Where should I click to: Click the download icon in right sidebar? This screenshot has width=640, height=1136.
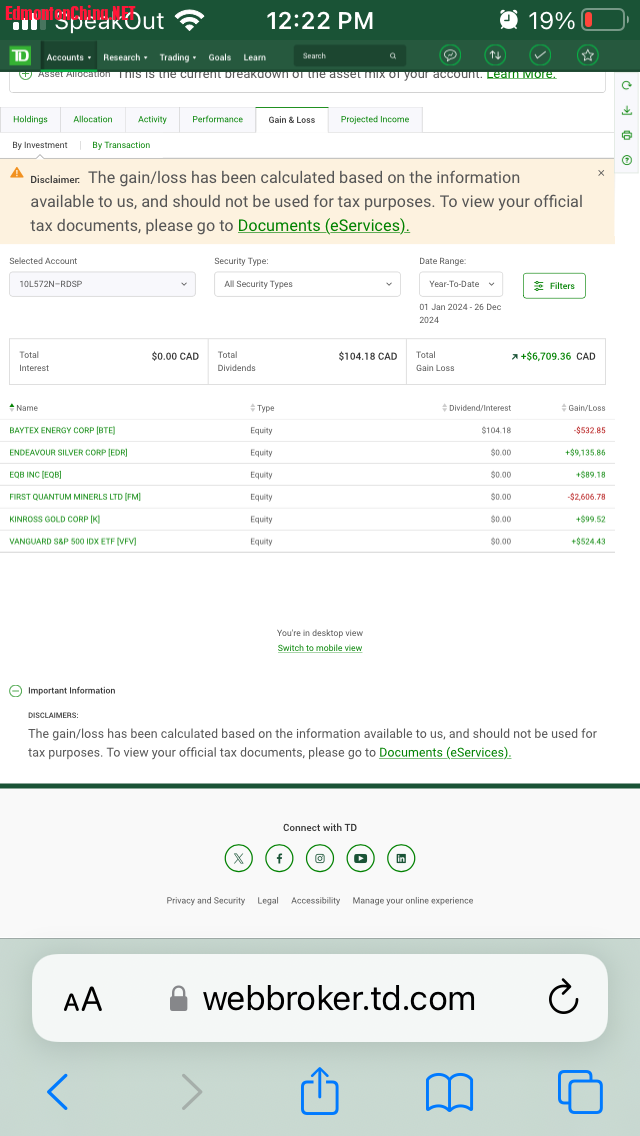tap(627, 111)
